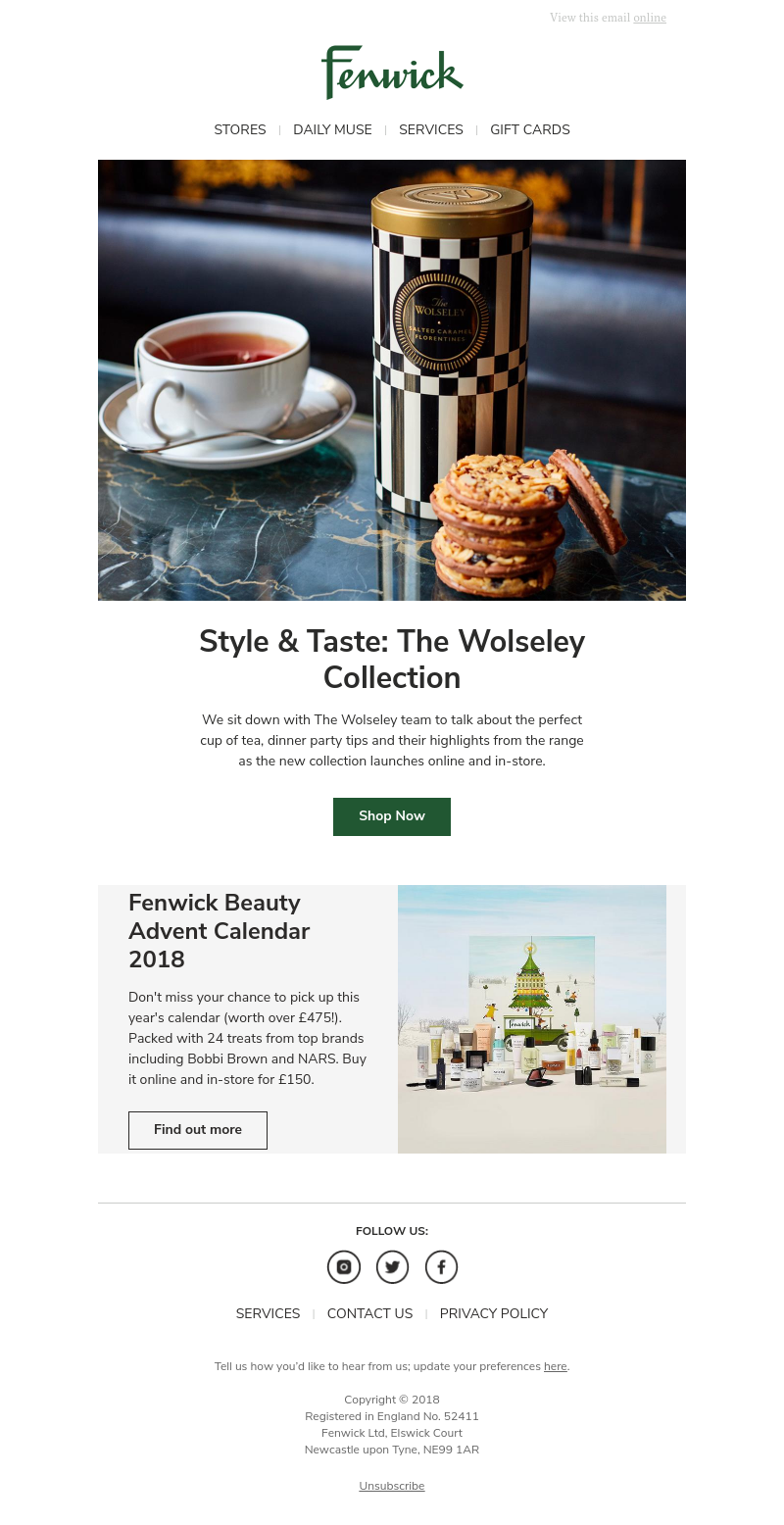Click the Find out more button

pyautogui.click(x=198, y=1130)
